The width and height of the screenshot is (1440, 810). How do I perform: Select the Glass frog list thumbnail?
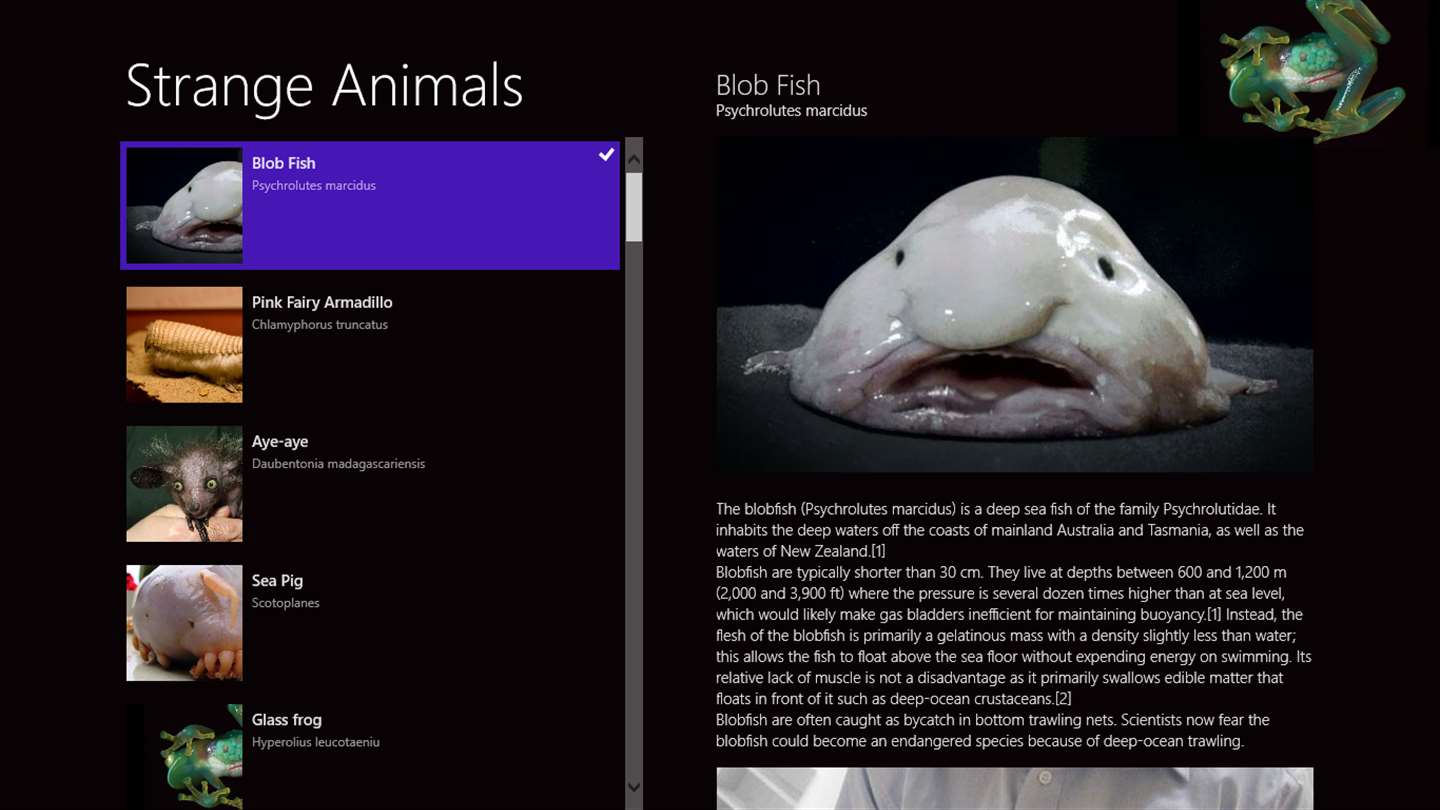[x=184, y=757]
